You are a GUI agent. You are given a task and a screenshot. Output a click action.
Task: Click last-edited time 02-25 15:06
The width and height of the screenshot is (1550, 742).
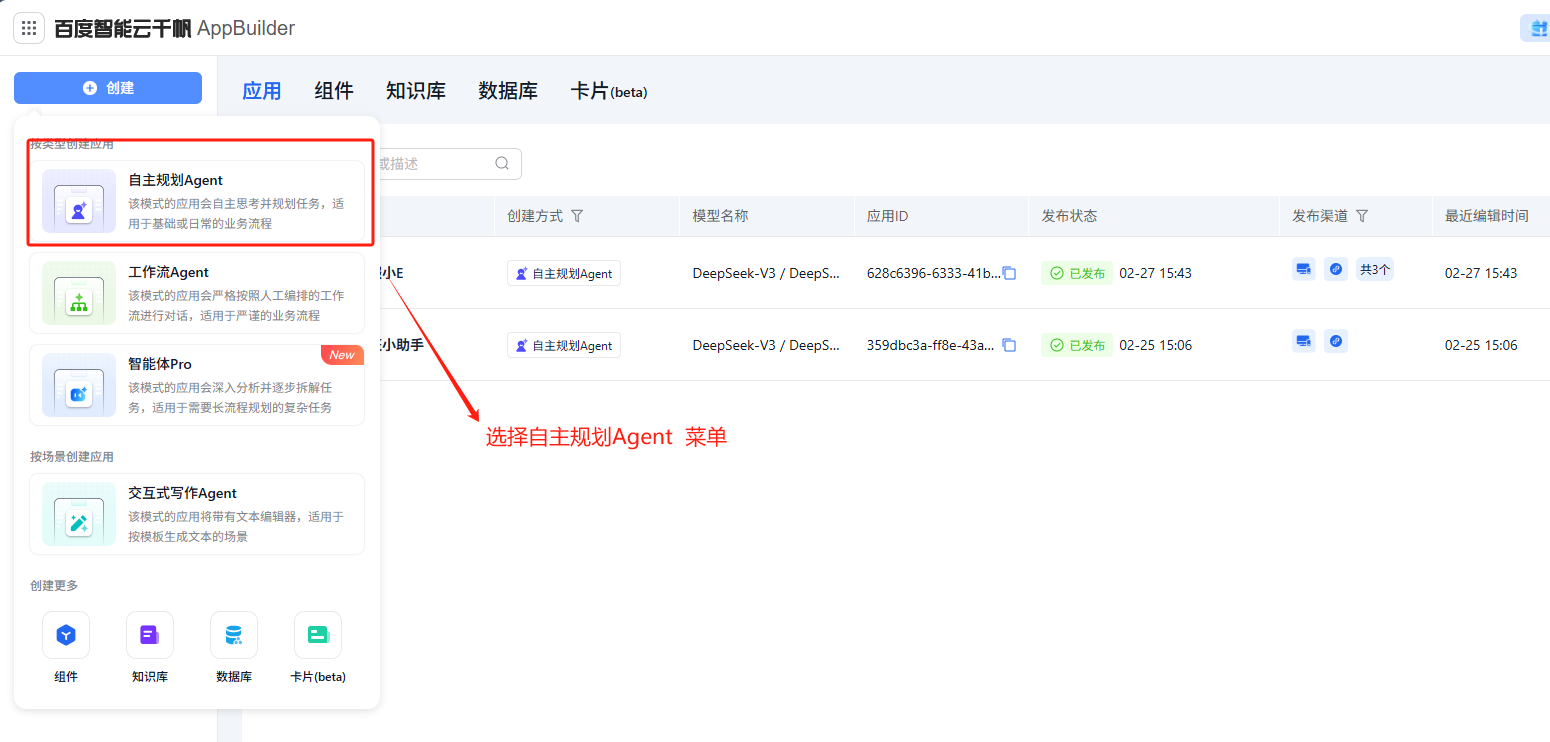1481,345
